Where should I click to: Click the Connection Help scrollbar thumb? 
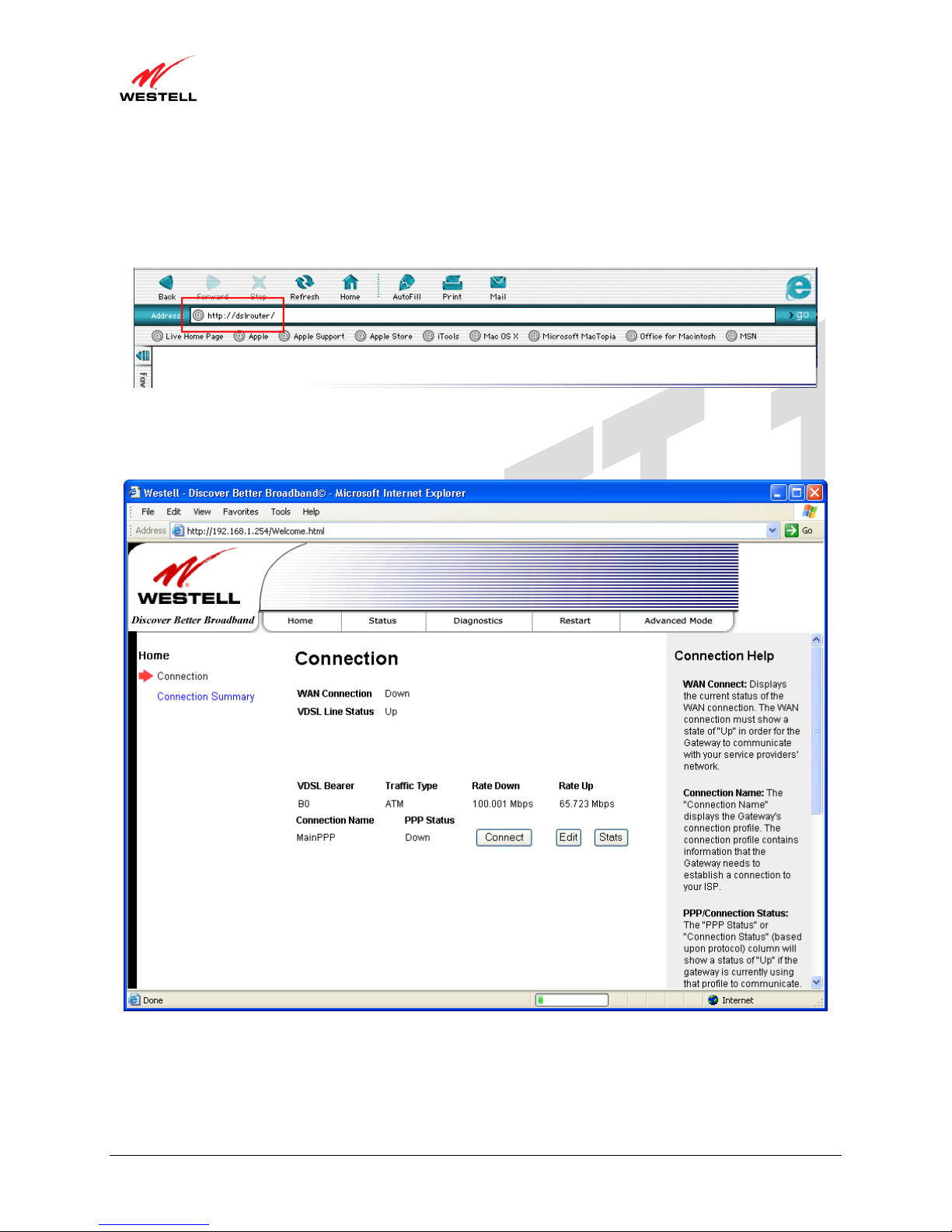coord(816,730)
